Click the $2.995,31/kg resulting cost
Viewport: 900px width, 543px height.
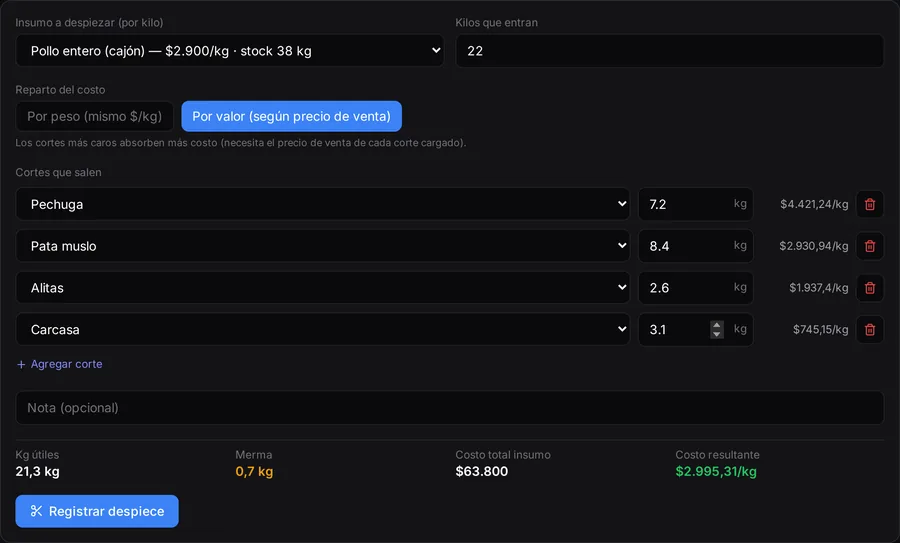tap(716, 471)
